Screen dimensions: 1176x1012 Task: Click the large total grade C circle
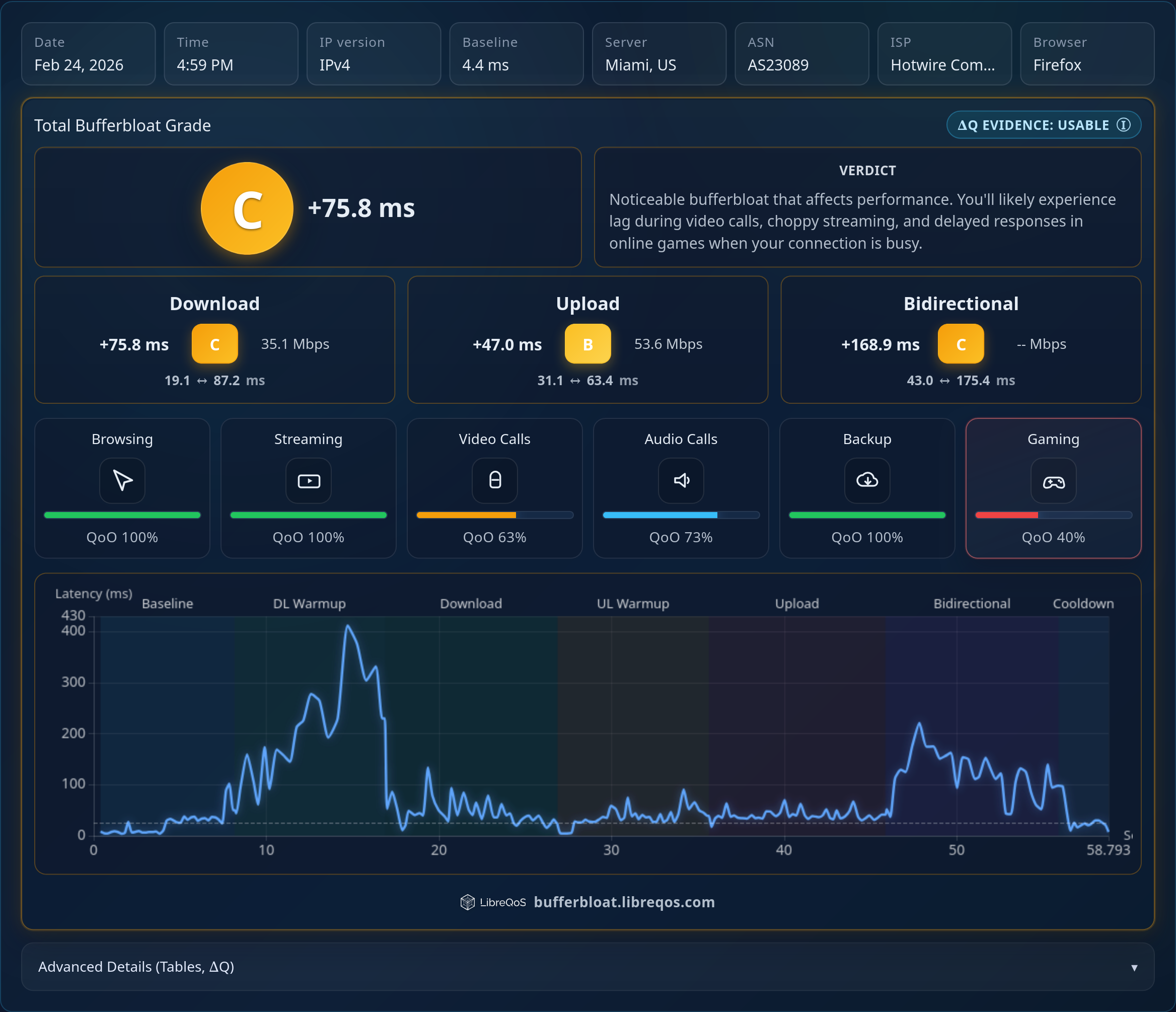[247, 208]
